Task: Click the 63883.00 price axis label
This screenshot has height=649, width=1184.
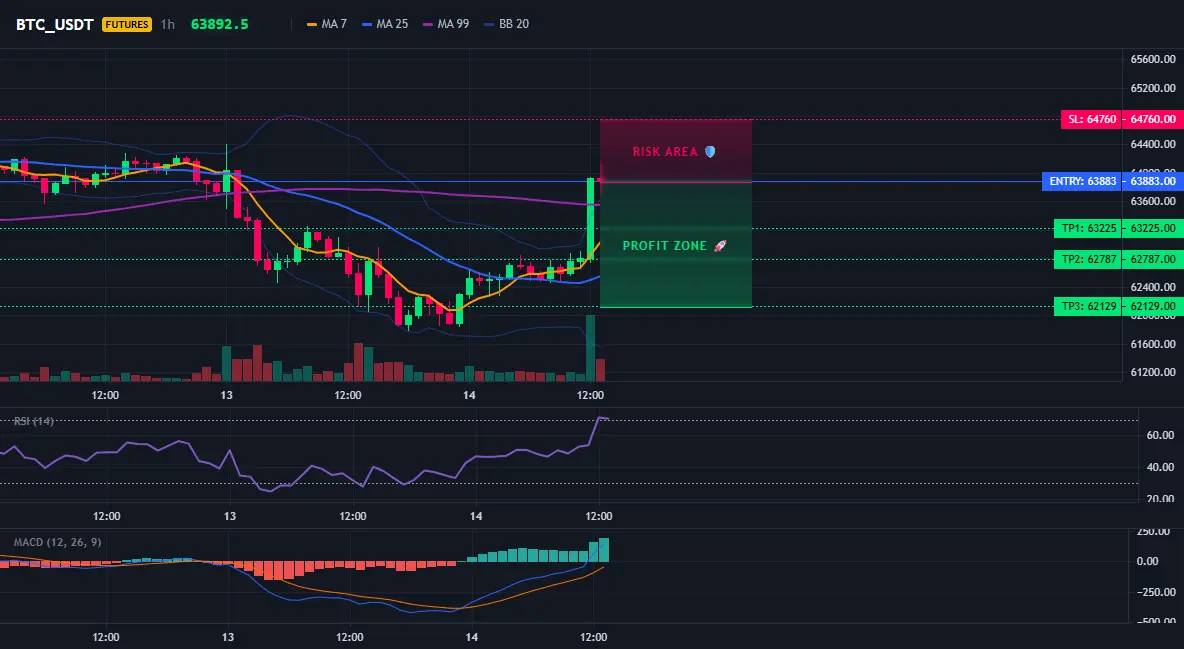Action: pos(1152,181)
